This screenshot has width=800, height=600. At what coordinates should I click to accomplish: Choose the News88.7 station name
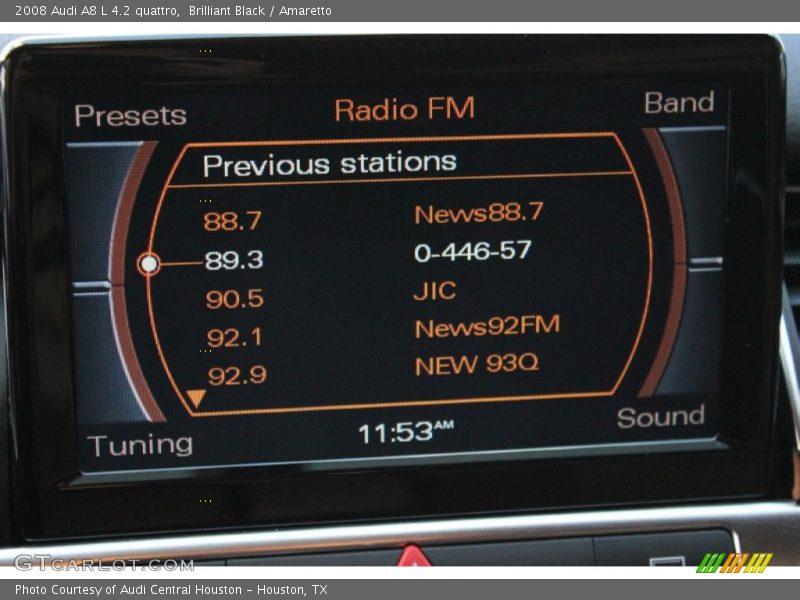(479, 213)
